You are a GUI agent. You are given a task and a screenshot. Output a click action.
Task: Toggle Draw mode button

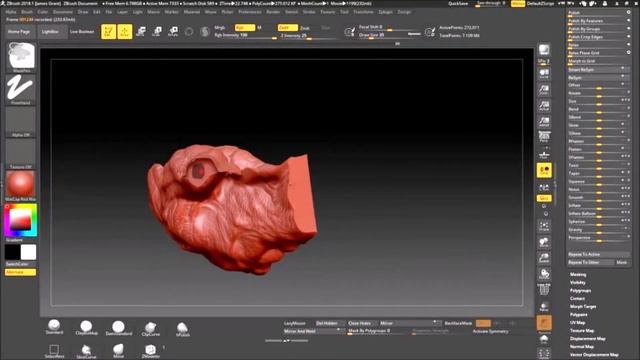(124, 31)
